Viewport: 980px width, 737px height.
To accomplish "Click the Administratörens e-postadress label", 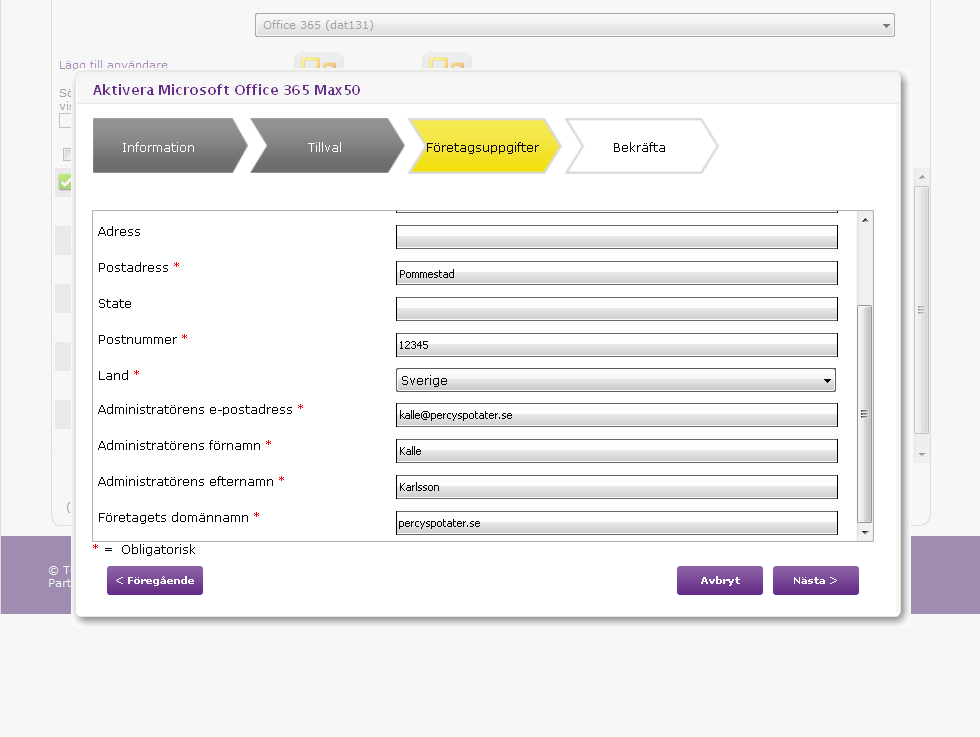I will [195, 409].
